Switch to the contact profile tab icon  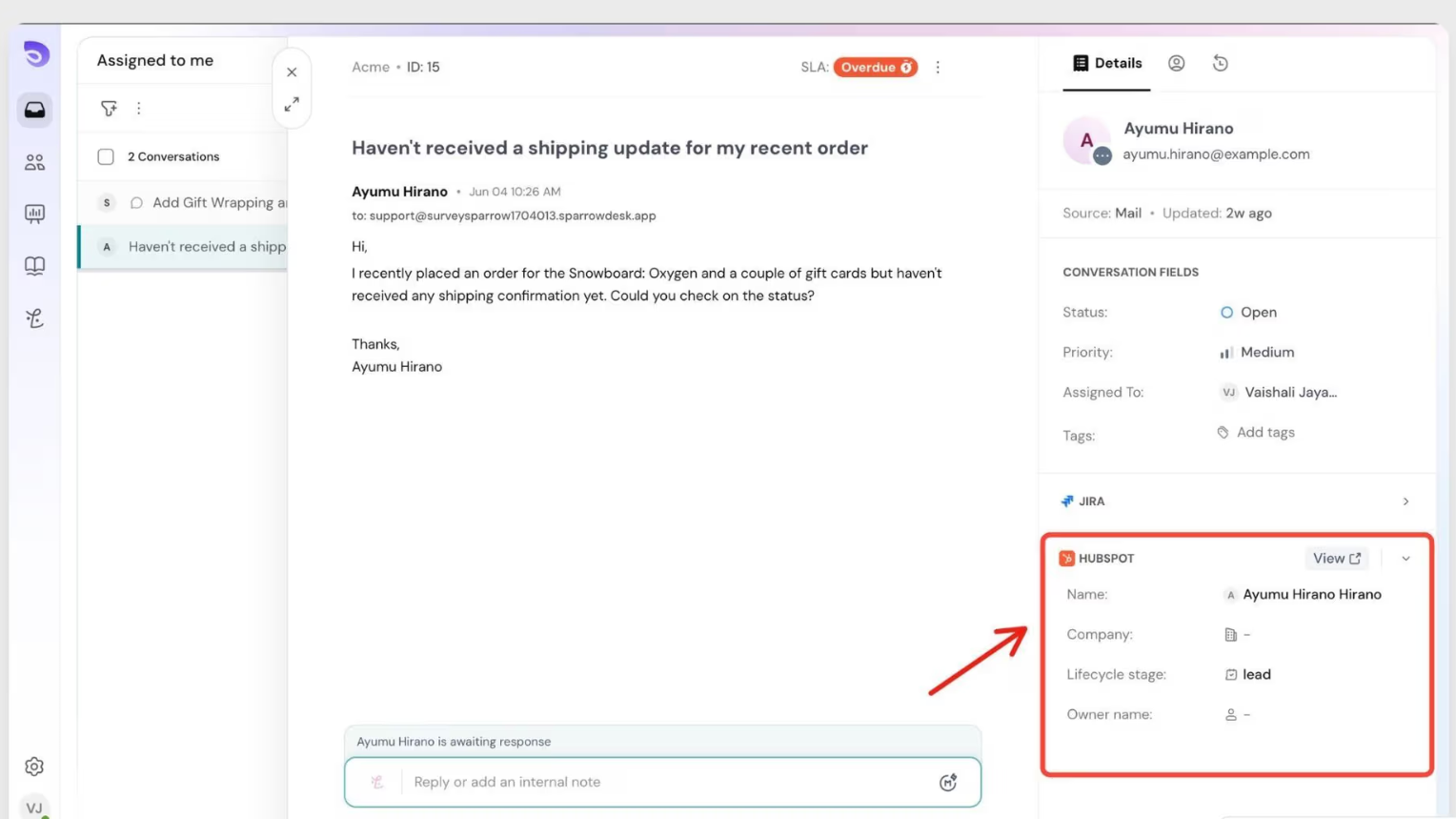(1177, 63)
